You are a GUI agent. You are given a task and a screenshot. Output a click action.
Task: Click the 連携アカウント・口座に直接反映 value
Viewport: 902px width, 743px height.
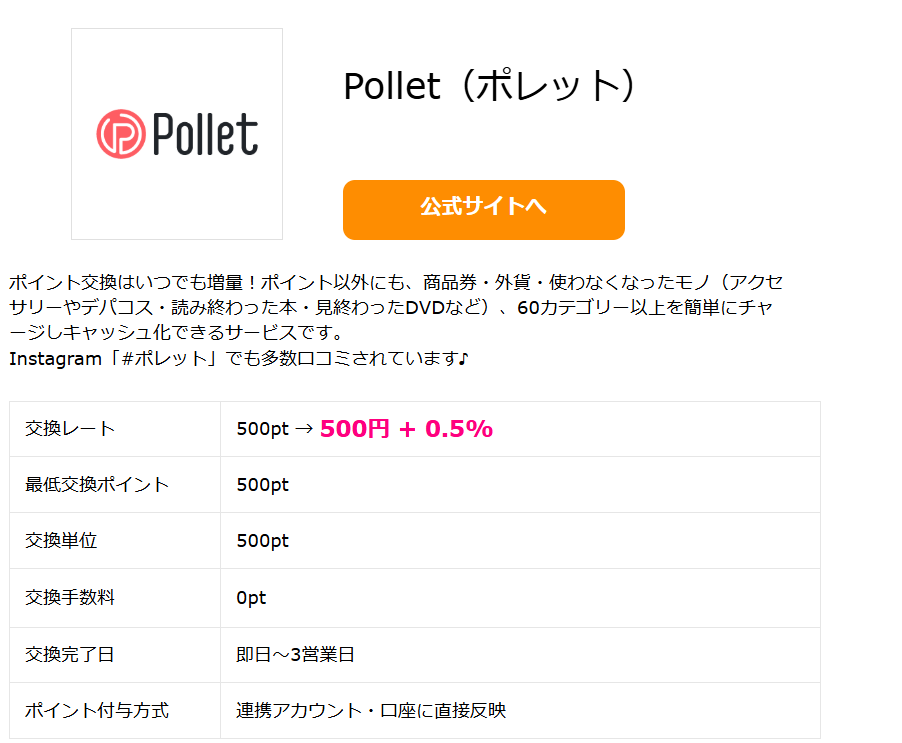pyautogui.click(x=371, y=710)
